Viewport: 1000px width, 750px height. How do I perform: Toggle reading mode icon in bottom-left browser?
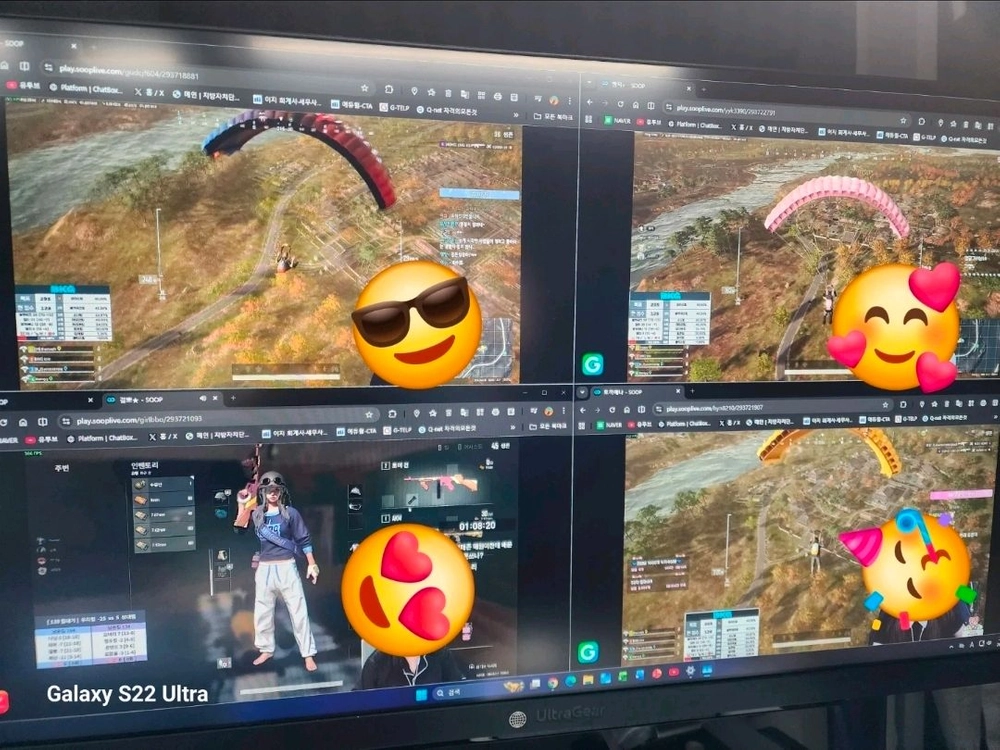pos(43,422)
